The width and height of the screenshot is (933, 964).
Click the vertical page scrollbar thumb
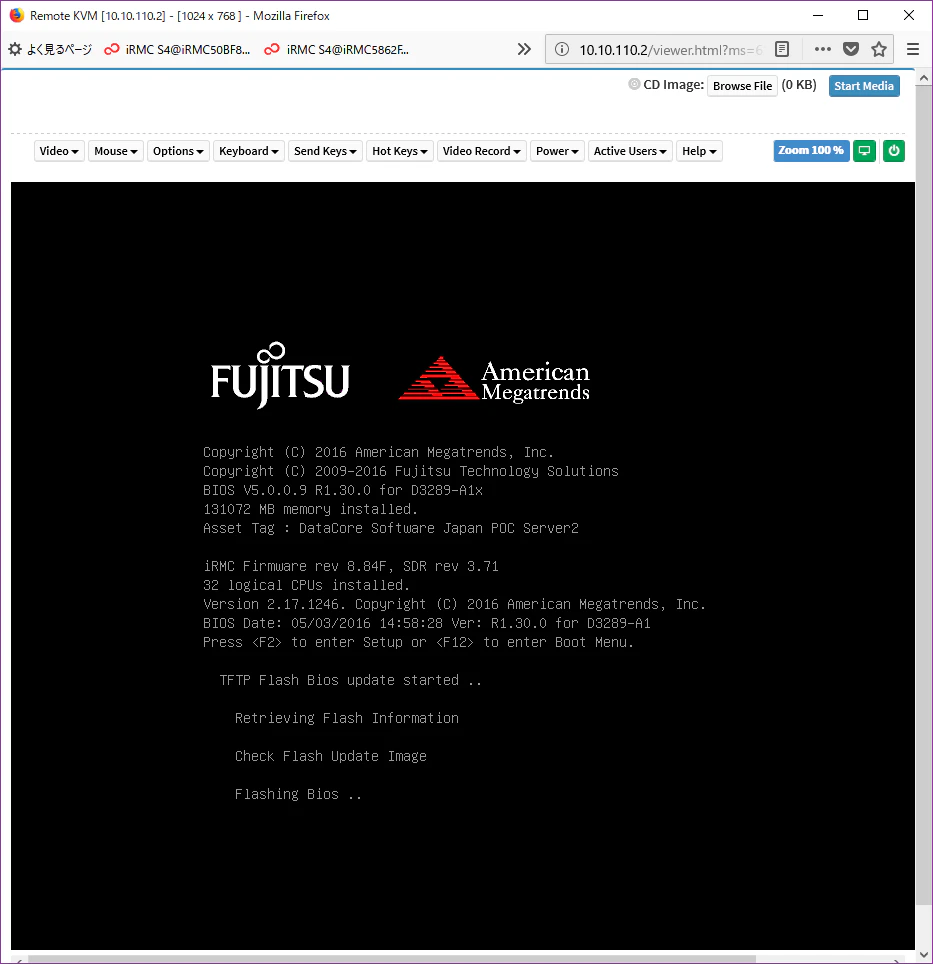click(x=923, y=495)
